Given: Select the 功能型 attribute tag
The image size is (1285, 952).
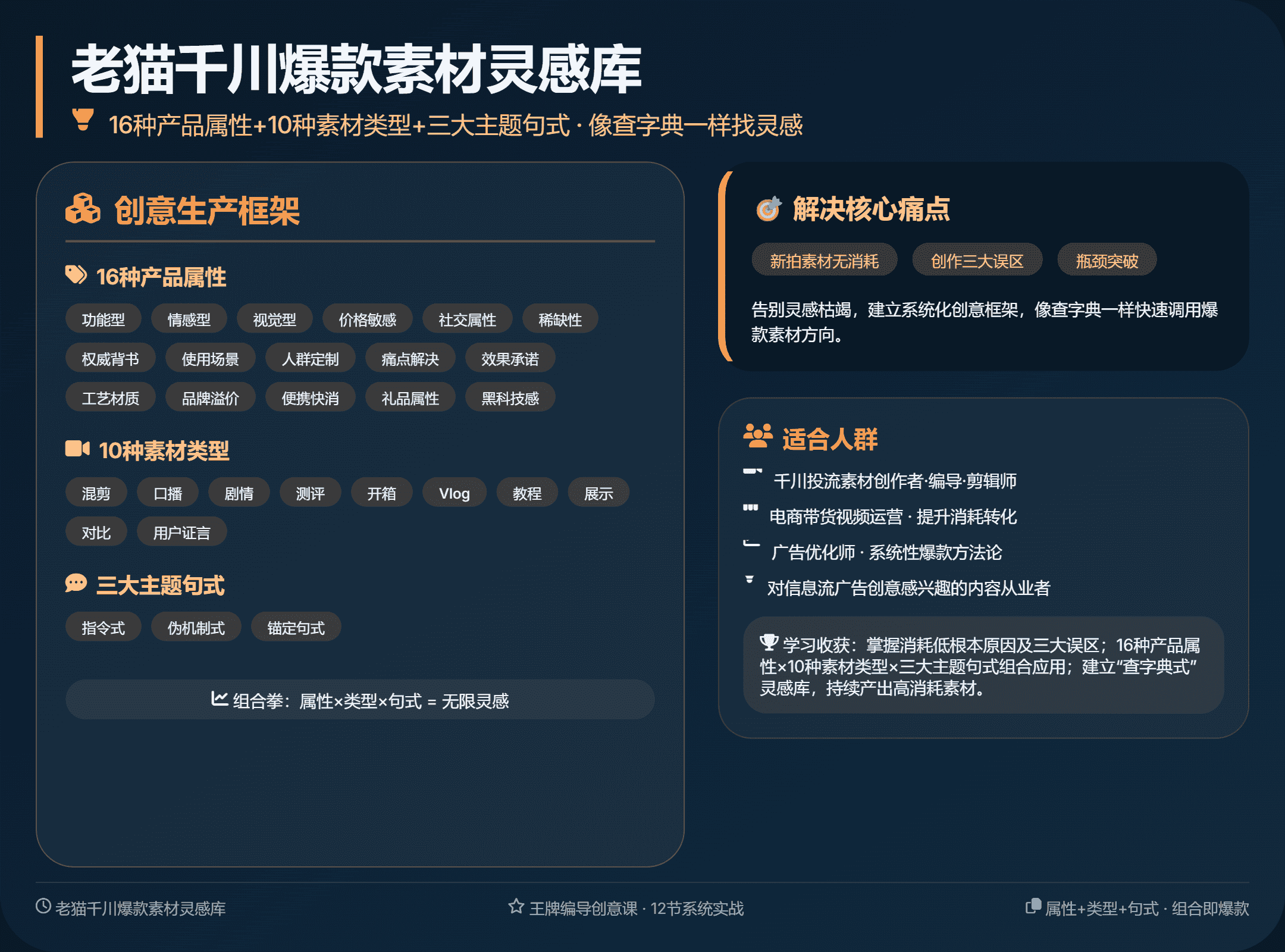Looking at the screenshot, I should (x=104, y=320).
